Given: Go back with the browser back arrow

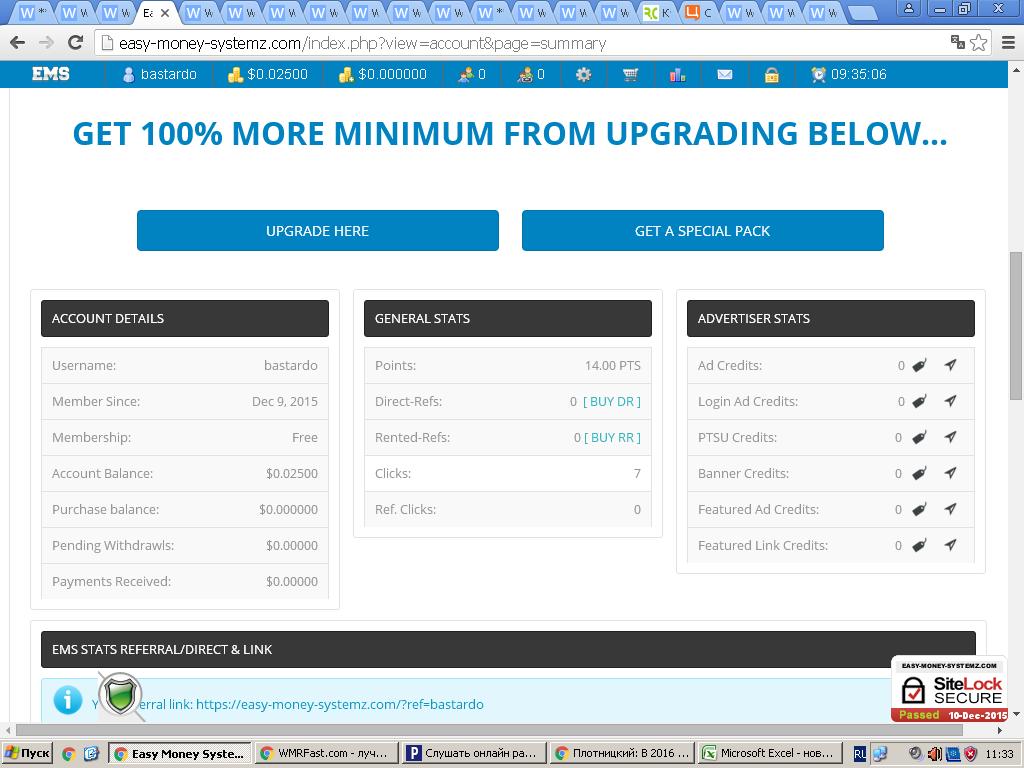Looking at the screenshot, I should [18, 43].
